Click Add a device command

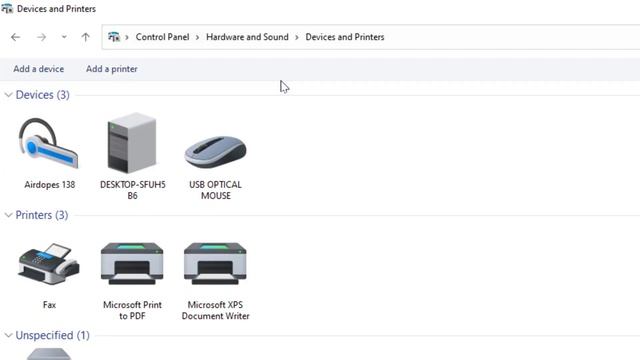pyautogui.click(x=39, y=69)
